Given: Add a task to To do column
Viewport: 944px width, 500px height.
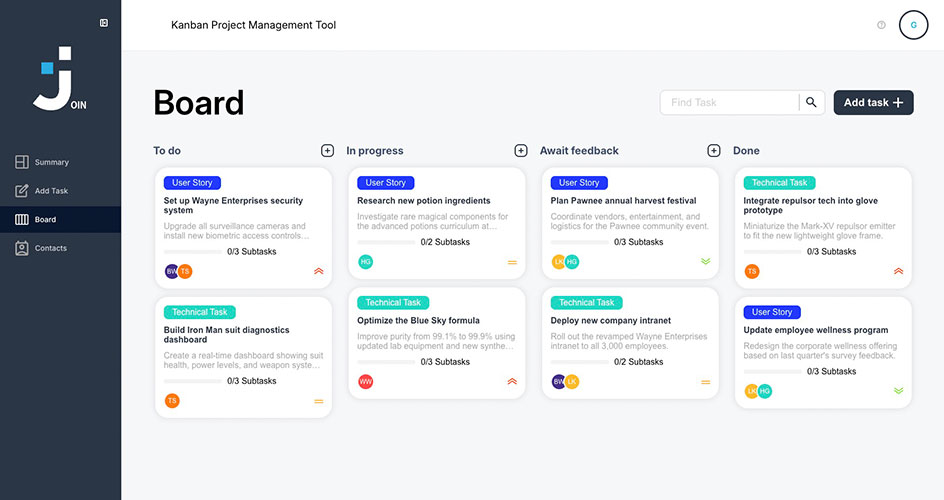Looking at the screenshot, I should [x=327, y=150].
